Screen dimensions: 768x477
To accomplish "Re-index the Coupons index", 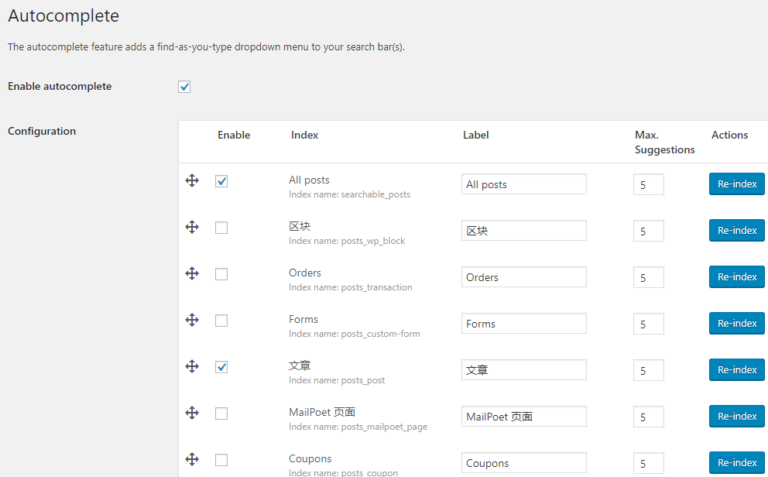I will (737, 463).
